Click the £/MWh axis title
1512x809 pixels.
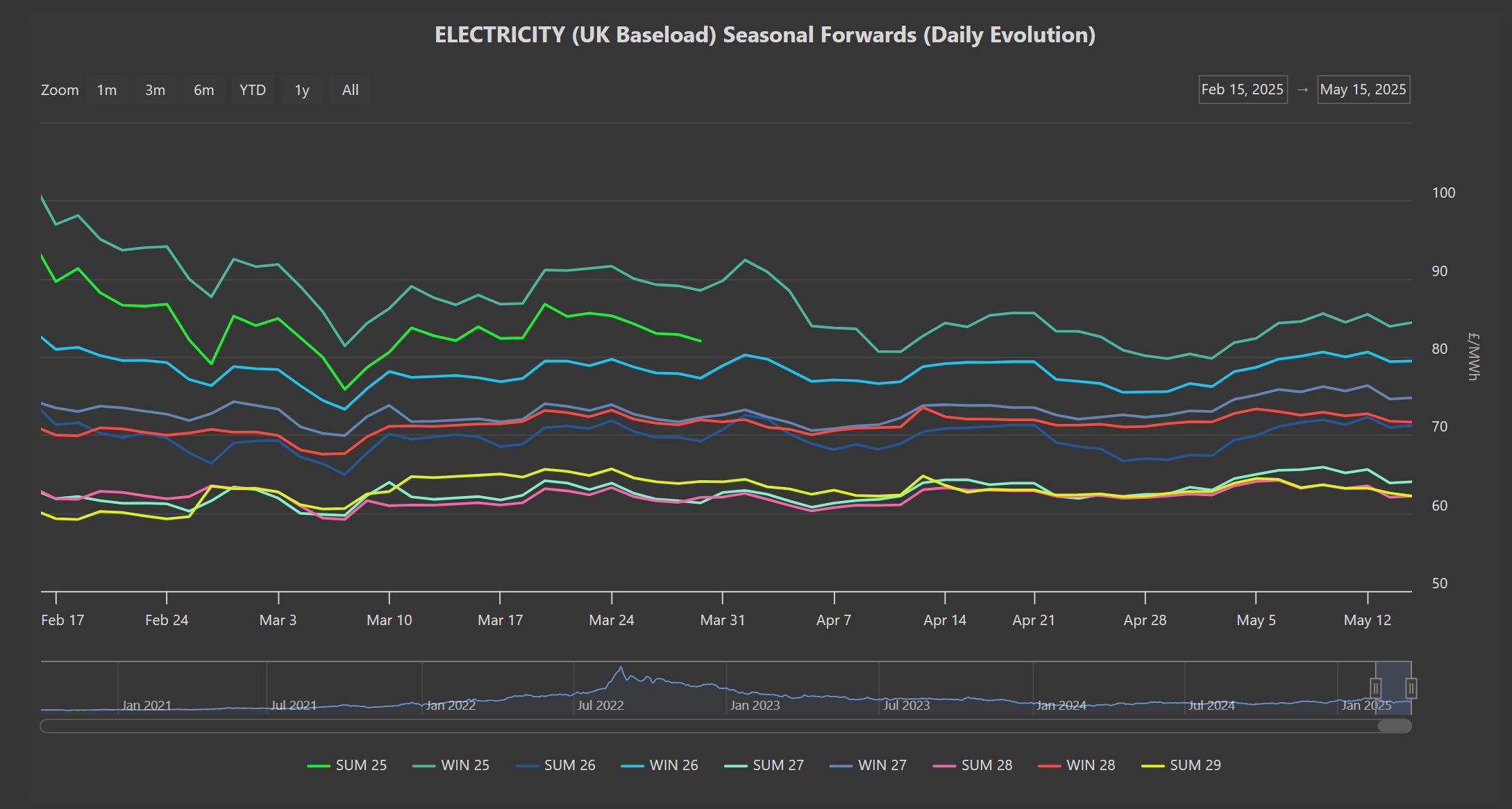[1474, 357]
